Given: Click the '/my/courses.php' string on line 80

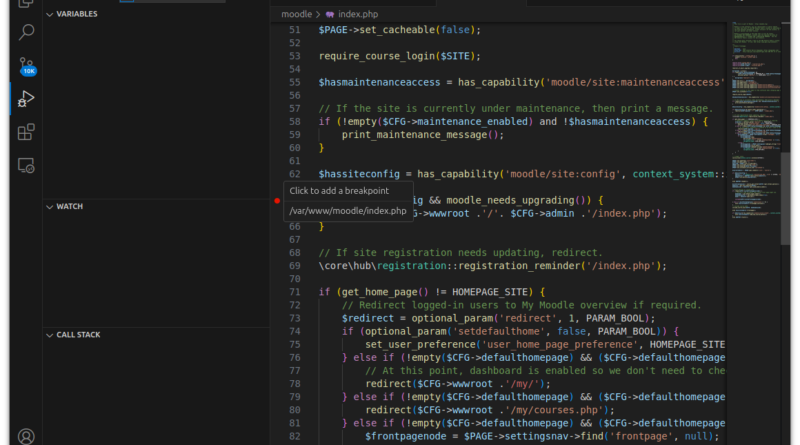Looking at the screenshot, I should [554, 410].
